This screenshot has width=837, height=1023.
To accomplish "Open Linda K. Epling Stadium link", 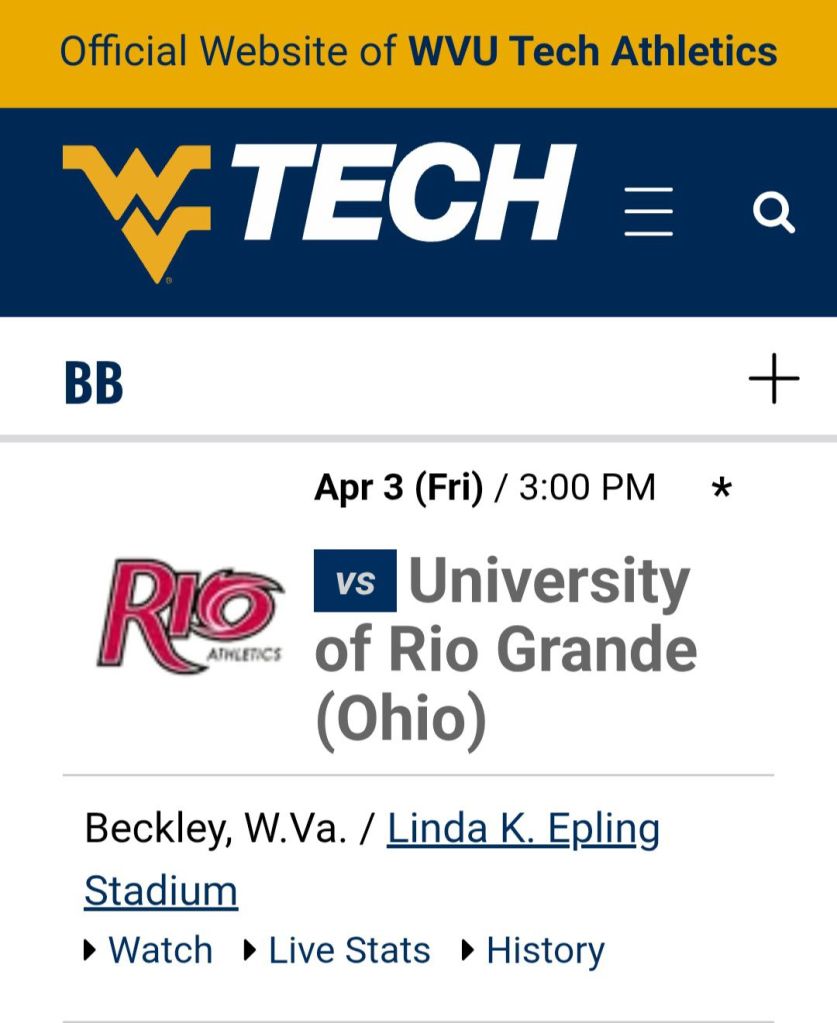I will point(523,829).
